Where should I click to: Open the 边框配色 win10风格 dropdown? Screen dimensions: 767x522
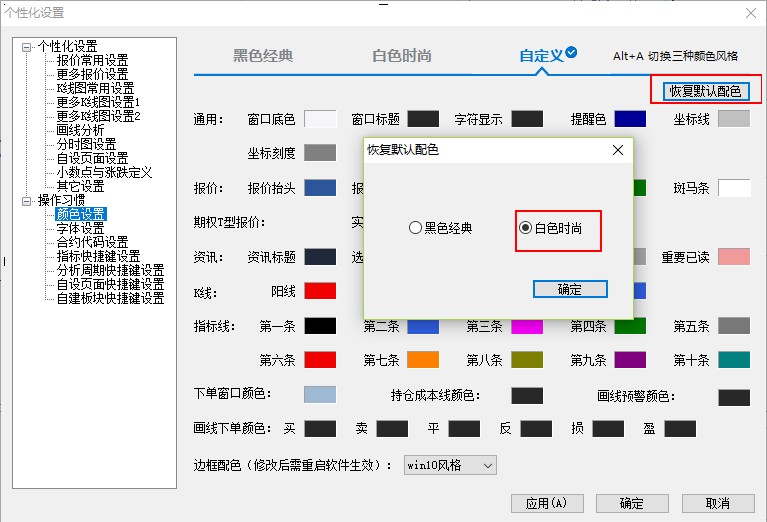point(449,465)
